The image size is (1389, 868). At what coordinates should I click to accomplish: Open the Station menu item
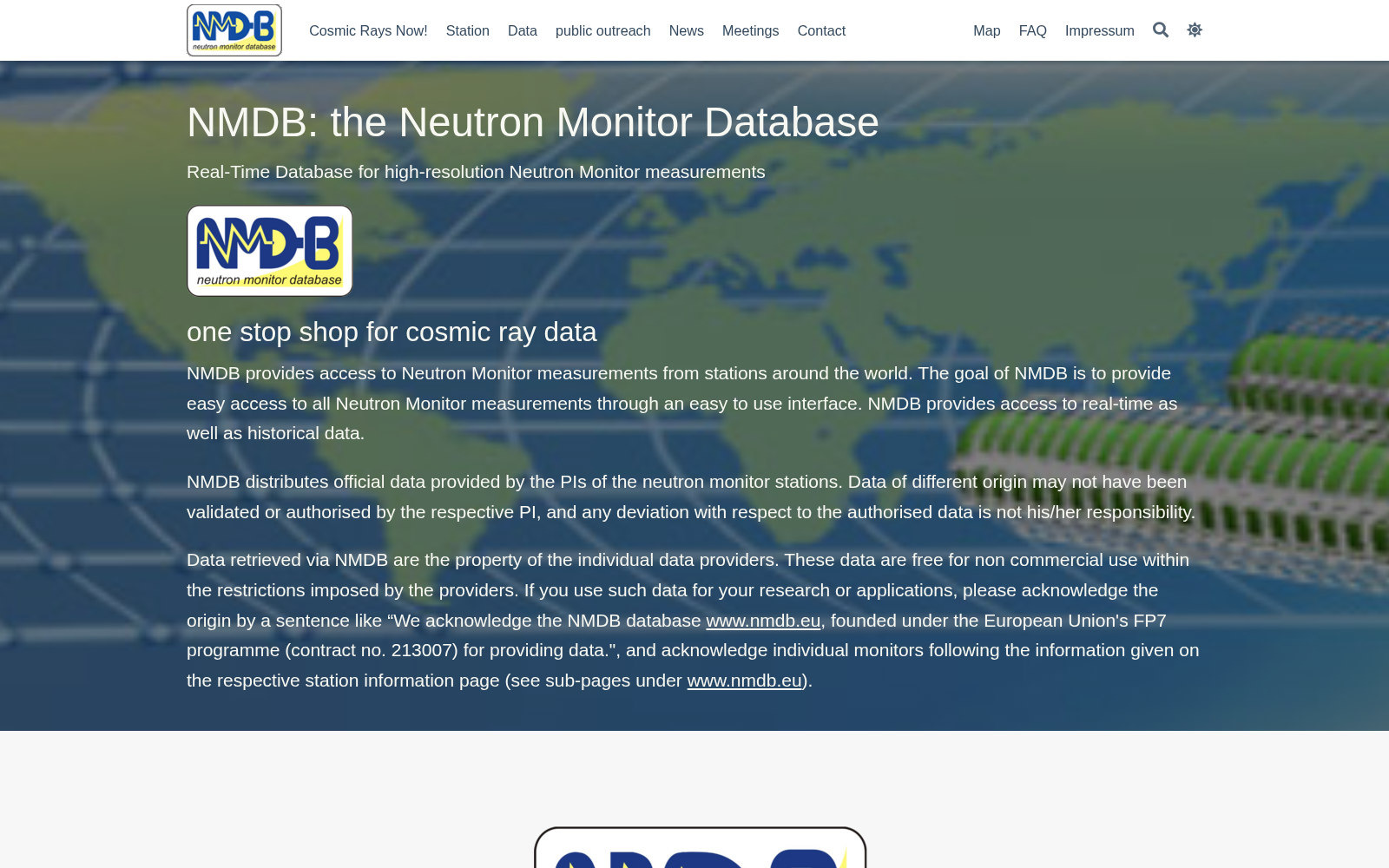(x=468, y=30)
